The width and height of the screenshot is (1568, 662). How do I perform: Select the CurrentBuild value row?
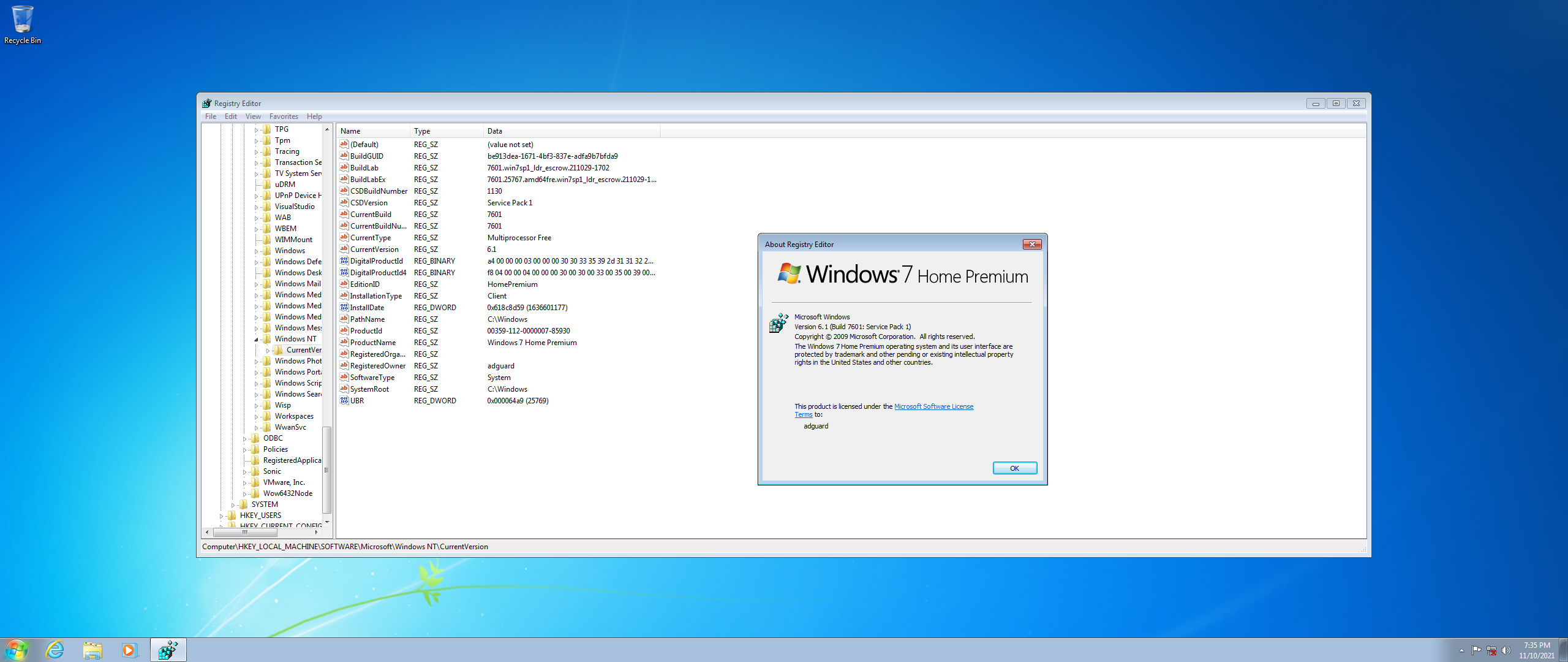pos(498,214)
